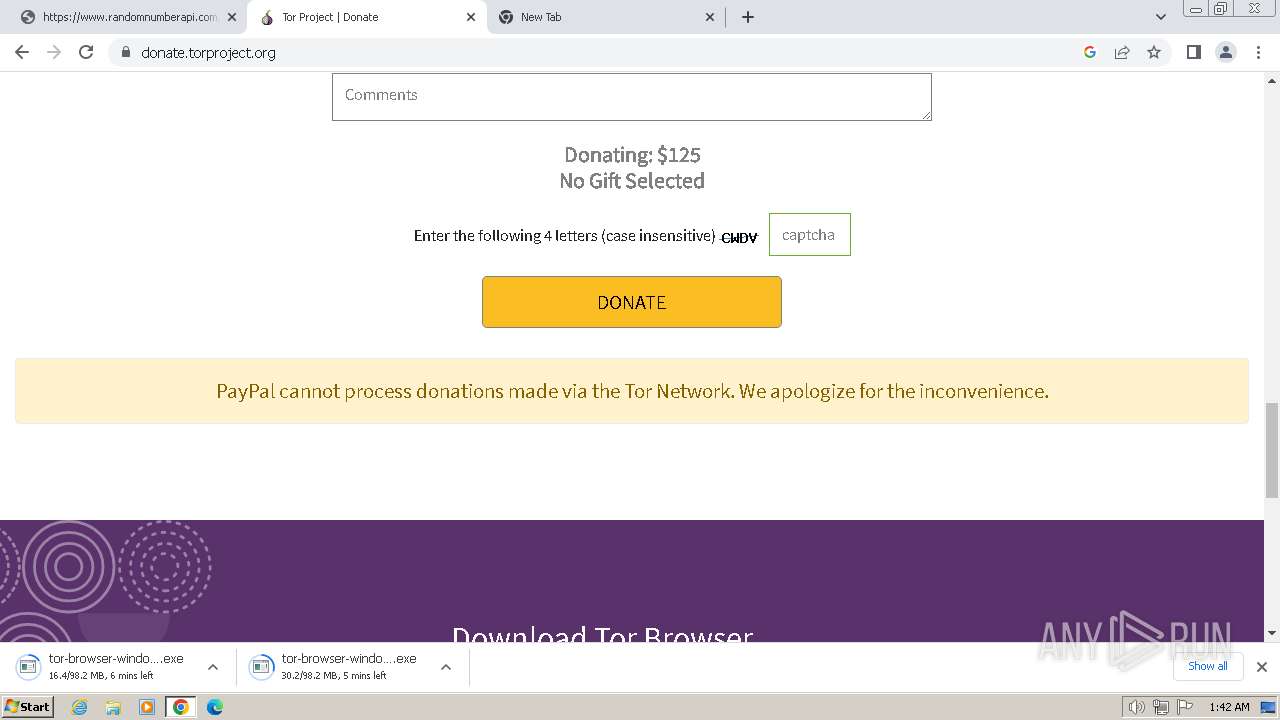This screenshot has height=720, width=1280.
Task: Open the Chrome profile avatar
Action: coord(1226,52)
